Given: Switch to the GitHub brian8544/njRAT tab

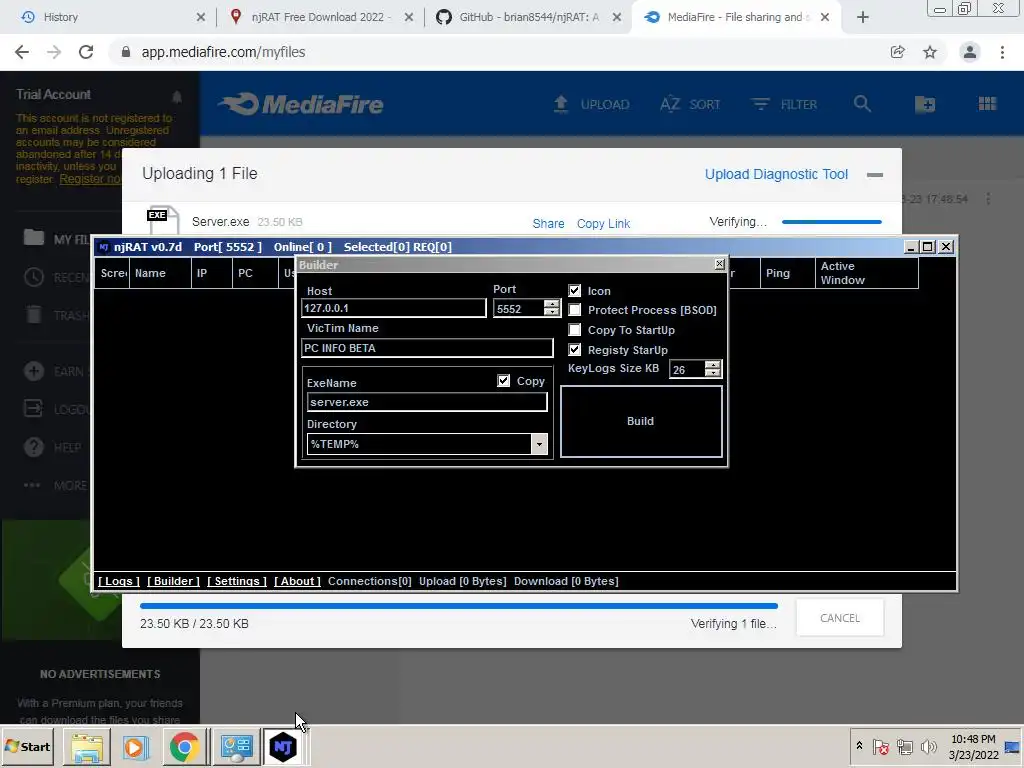Looking at the screenshot, I should point(528,17).
